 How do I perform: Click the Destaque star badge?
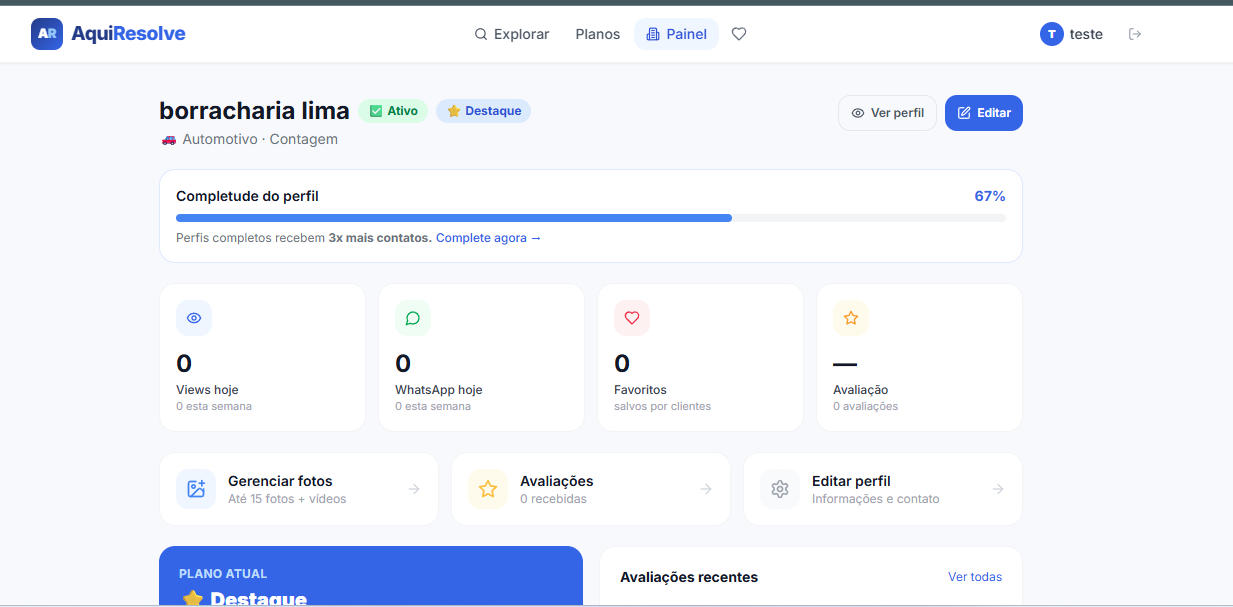tap(483, 111)
